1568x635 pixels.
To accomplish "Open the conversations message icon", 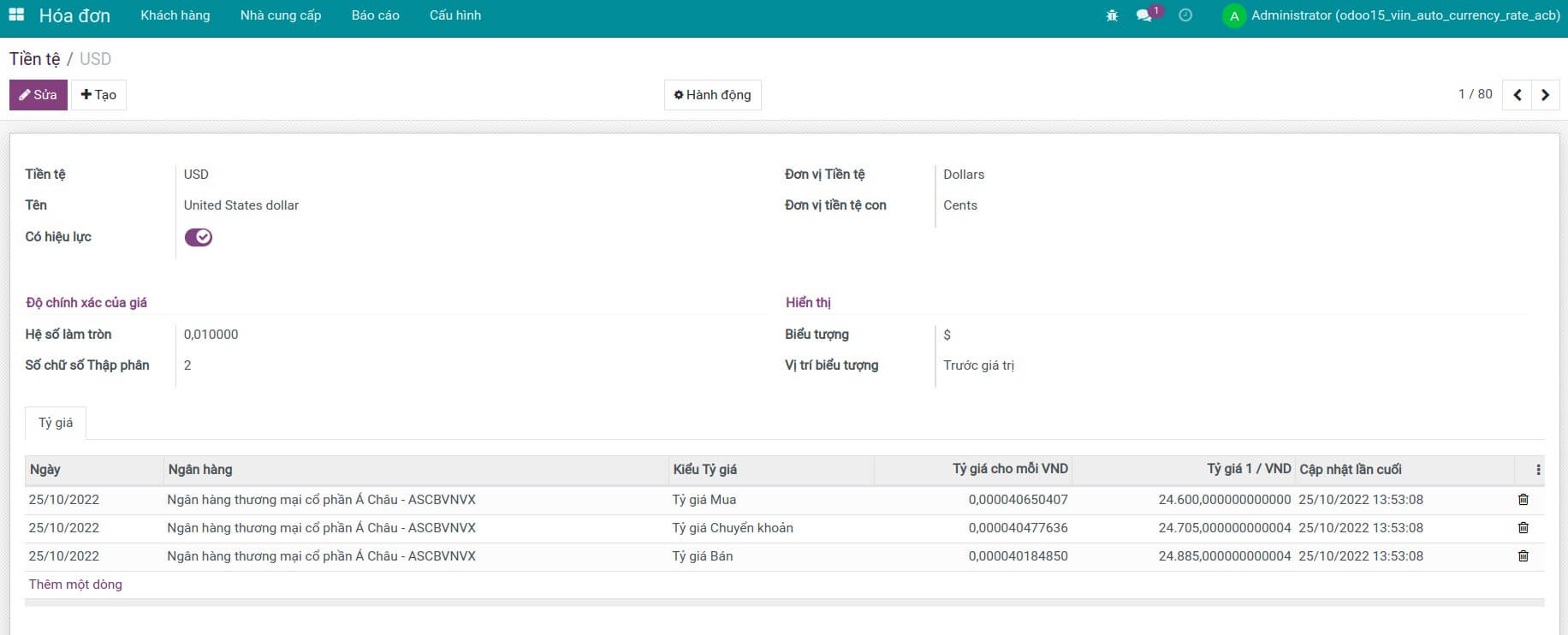I will [x=1143, y=15].
